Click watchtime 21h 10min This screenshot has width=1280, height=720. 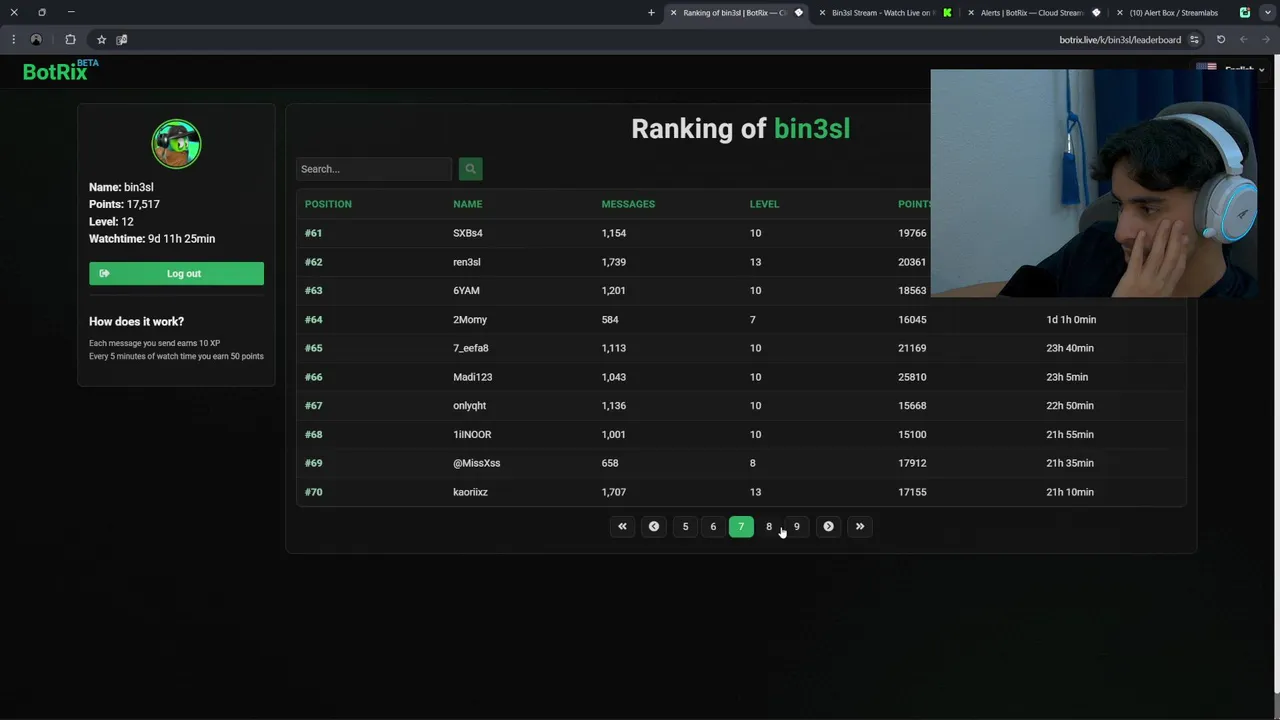tap(1070, 492)
